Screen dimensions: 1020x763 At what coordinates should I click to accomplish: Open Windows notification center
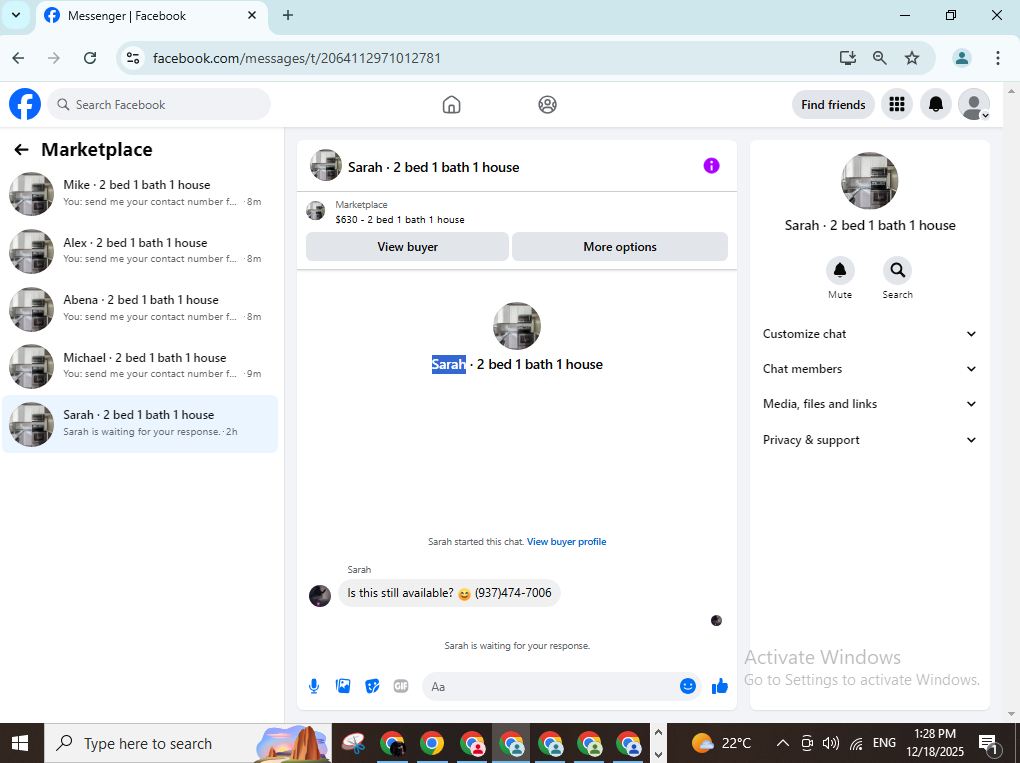(988, 743)
